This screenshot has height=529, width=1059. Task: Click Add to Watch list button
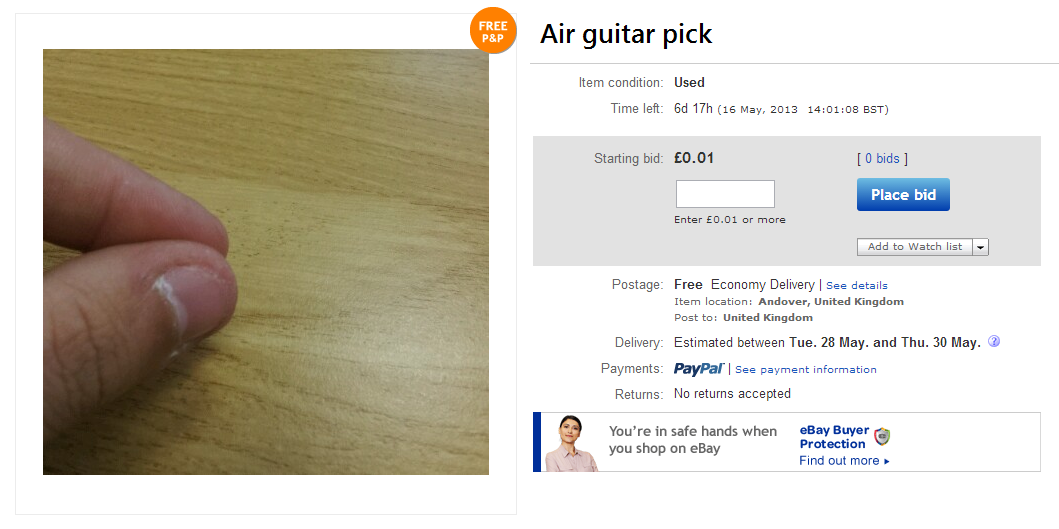pyautogui.click(x=915, y=247)
